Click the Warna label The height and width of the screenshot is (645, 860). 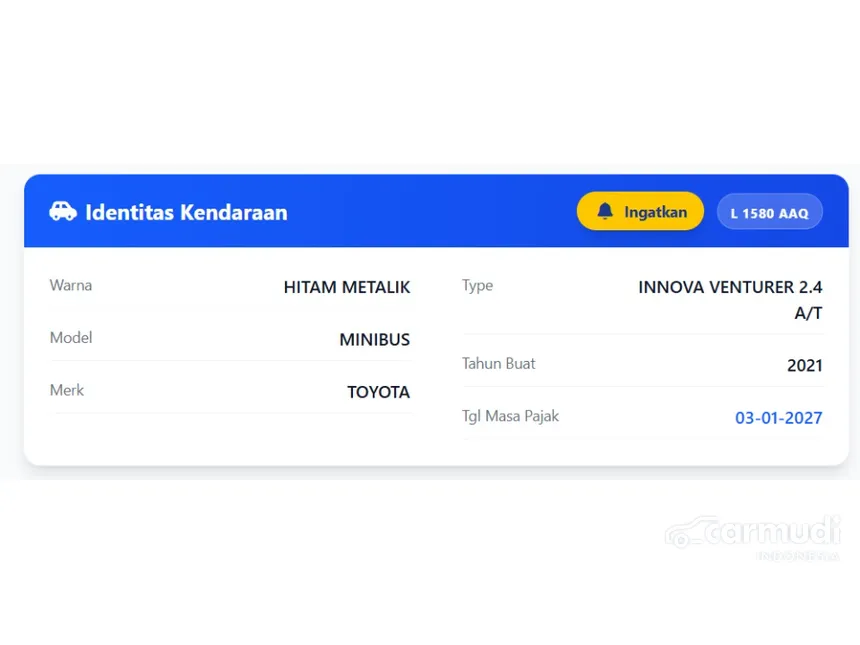[x=71, y=285]
